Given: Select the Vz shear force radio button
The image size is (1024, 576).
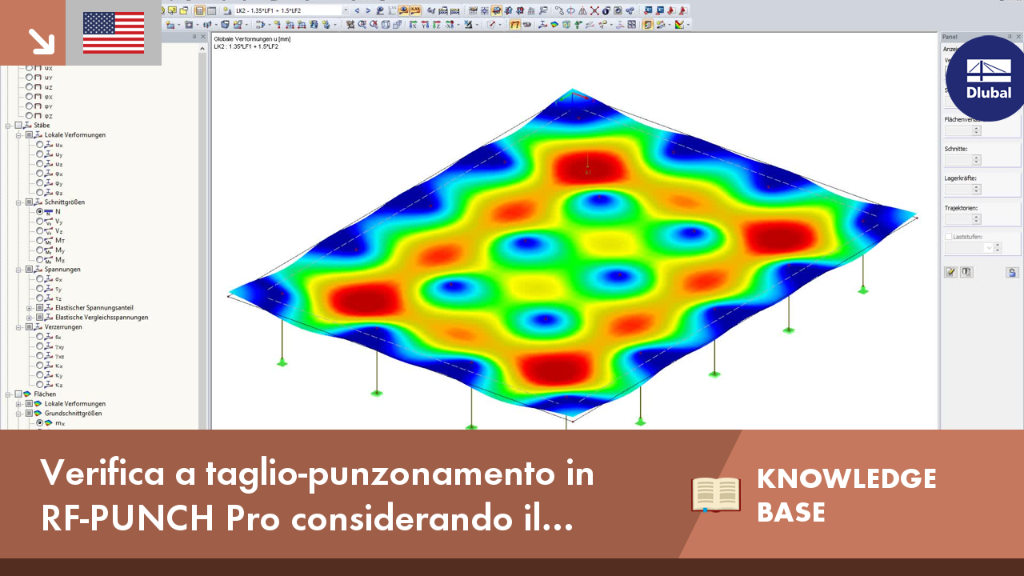Looking at the screenshot, I should point(40,231).
